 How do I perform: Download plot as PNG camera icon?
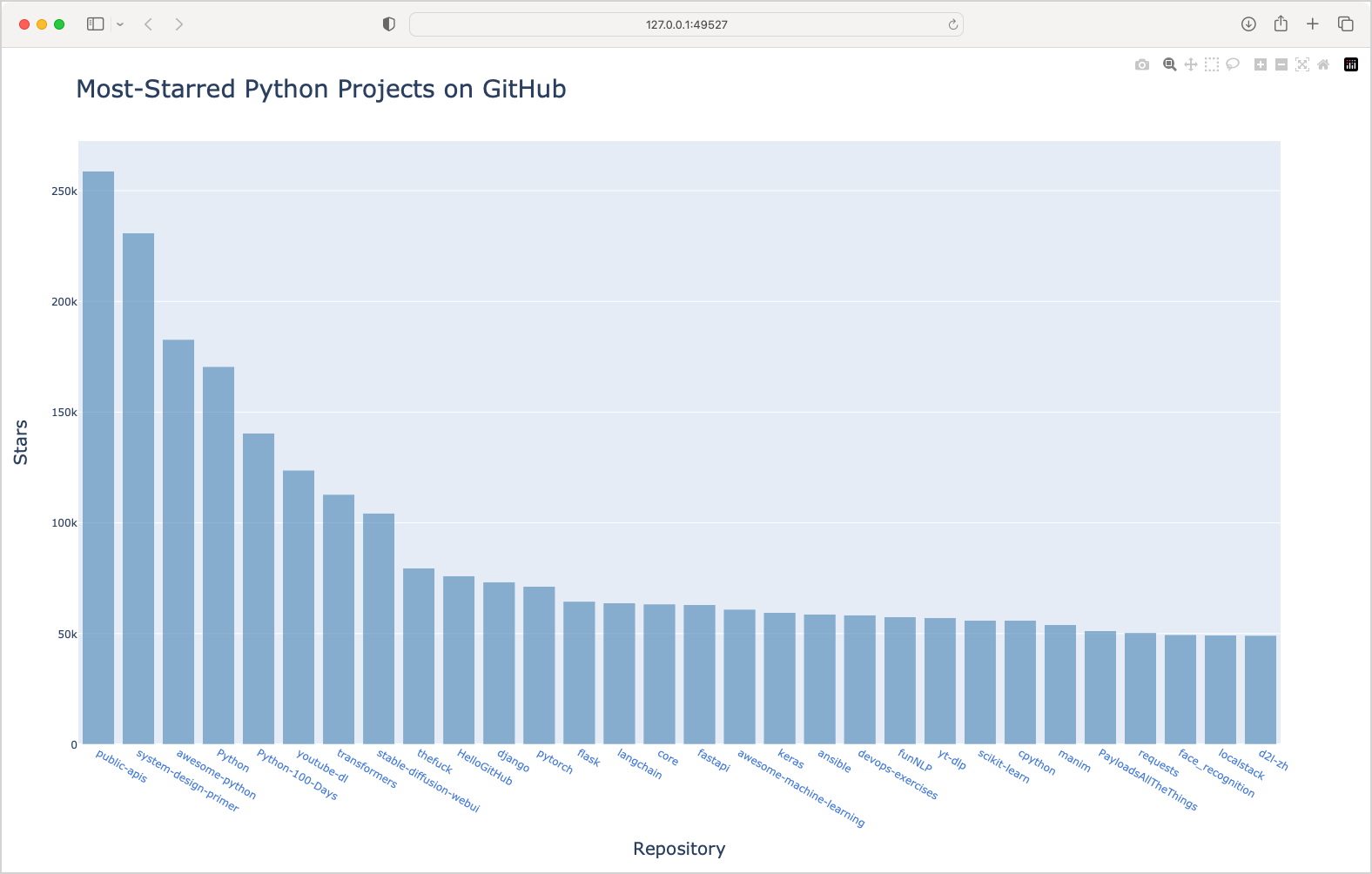tap(1142, 64)
